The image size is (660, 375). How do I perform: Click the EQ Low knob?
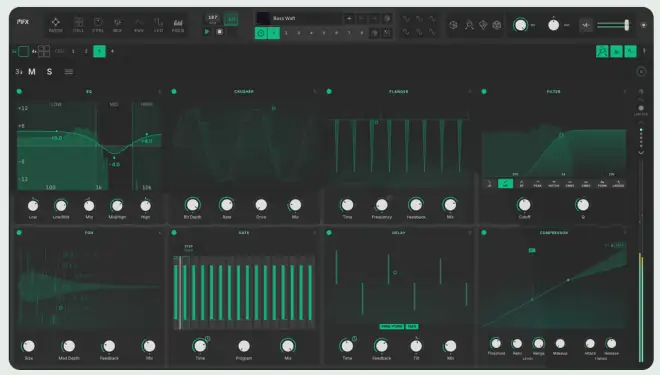pyautogui.click(x=33, y=206)
